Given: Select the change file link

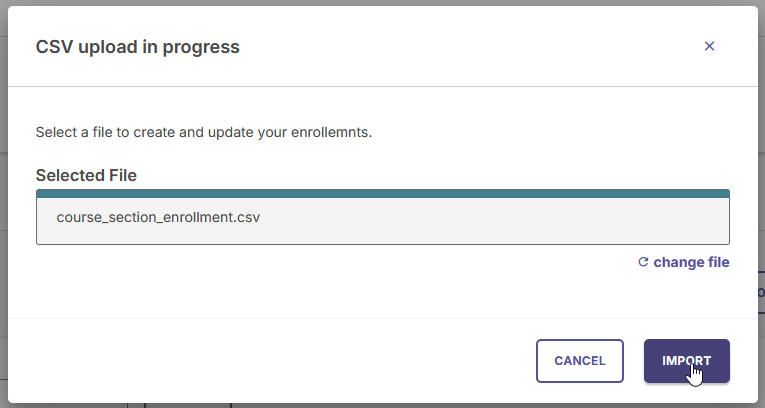Looking at the screenshot, I should coord(691,262).
